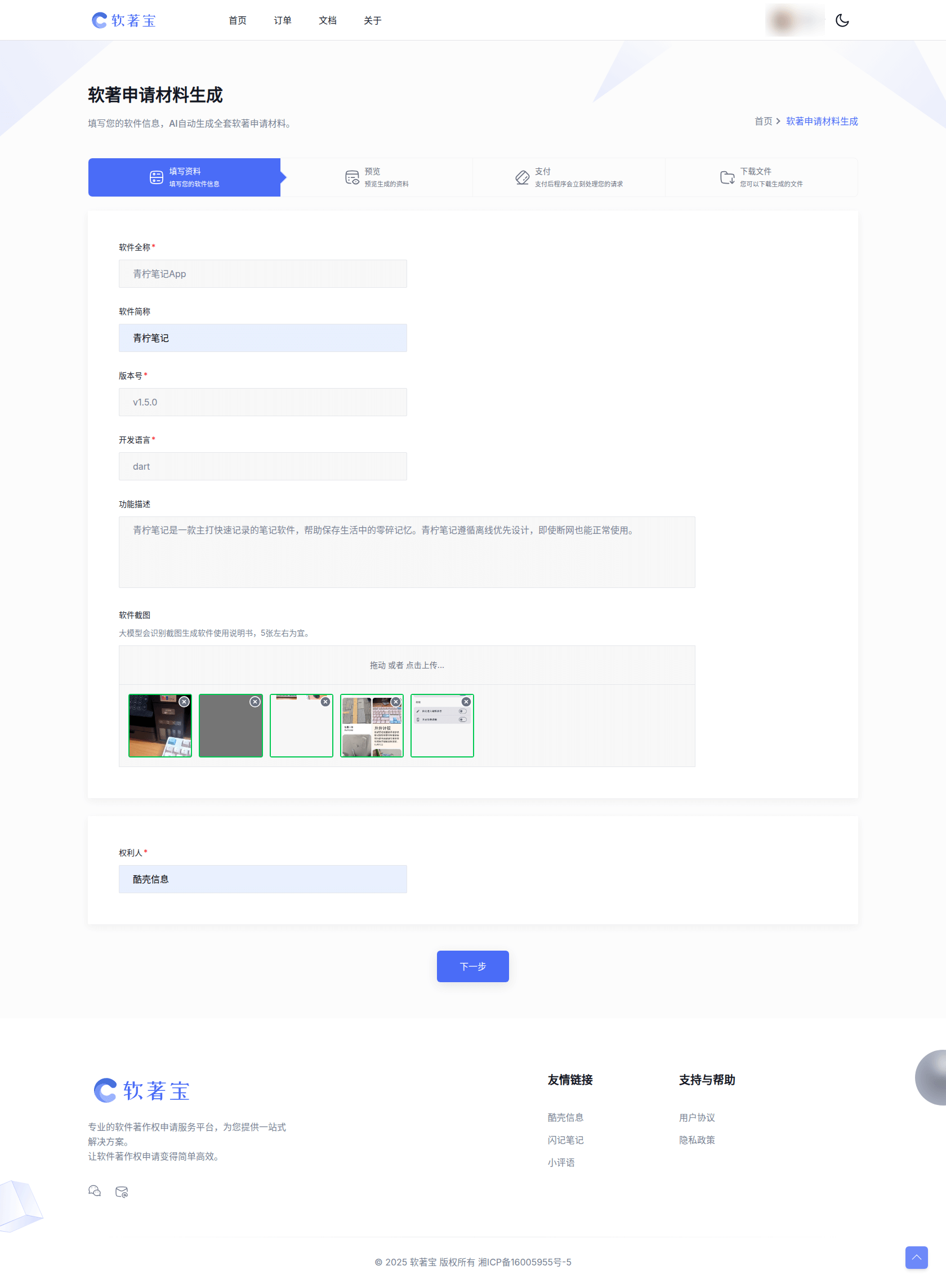
Task: Open the 用户协议 link
Action: (697, 1117)
